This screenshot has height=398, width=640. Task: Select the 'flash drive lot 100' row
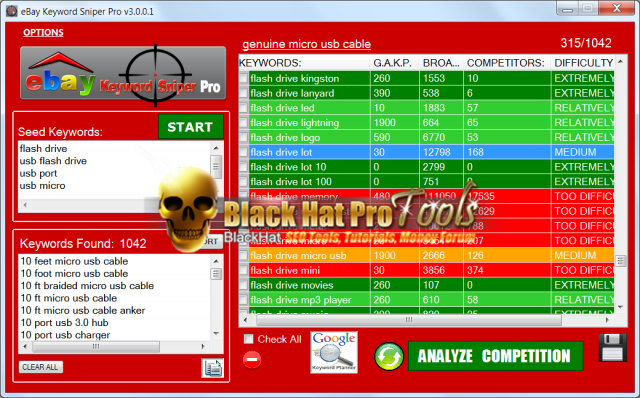tap(427, 182)
